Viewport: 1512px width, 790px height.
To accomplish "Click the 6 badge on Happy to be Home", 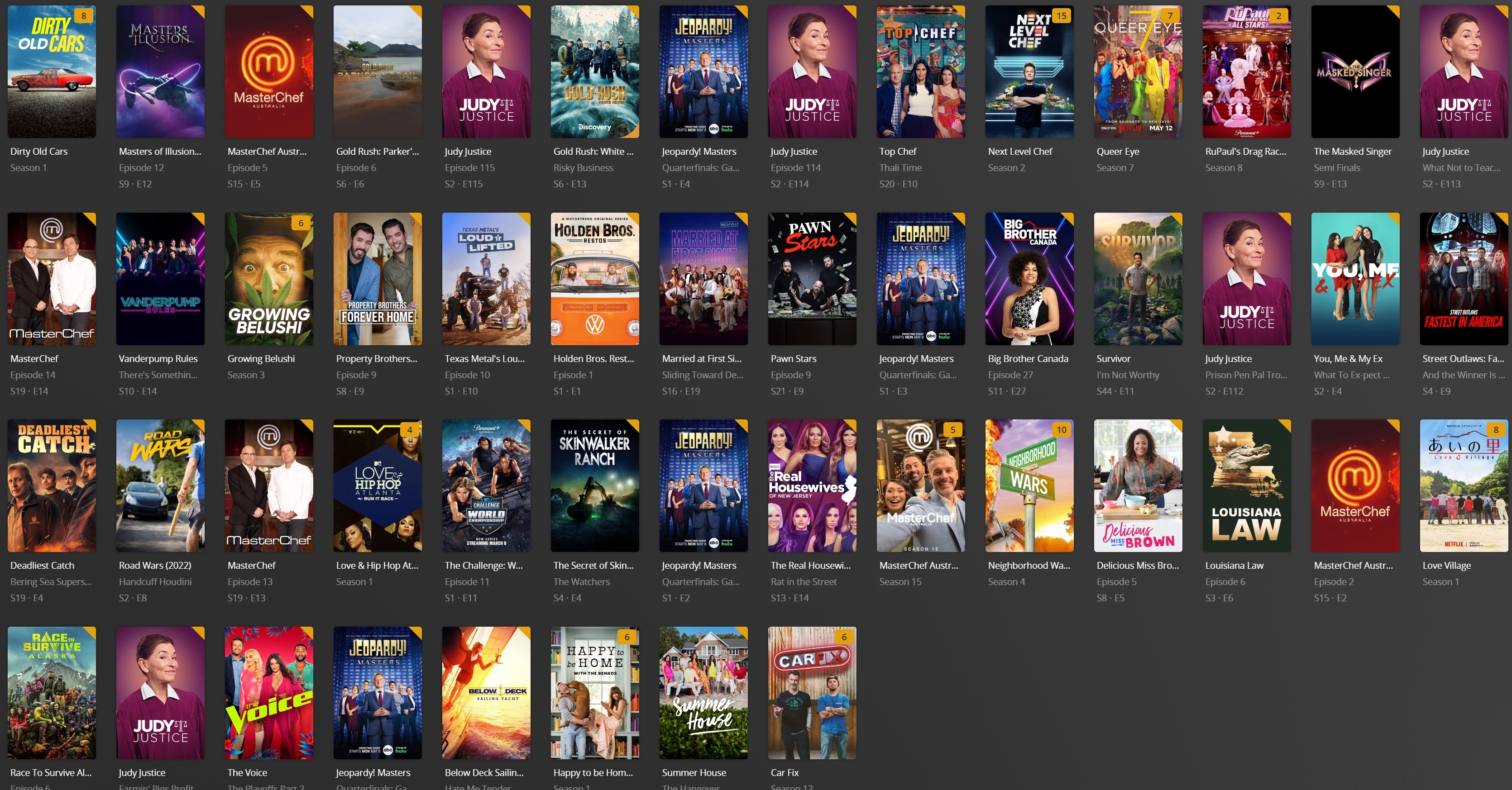I will (x=627, y=637).
